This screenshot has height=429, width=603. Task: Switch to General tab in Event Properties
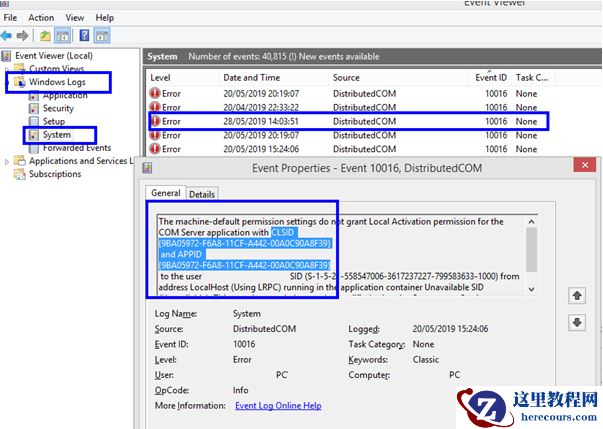(x=166, y=193)
